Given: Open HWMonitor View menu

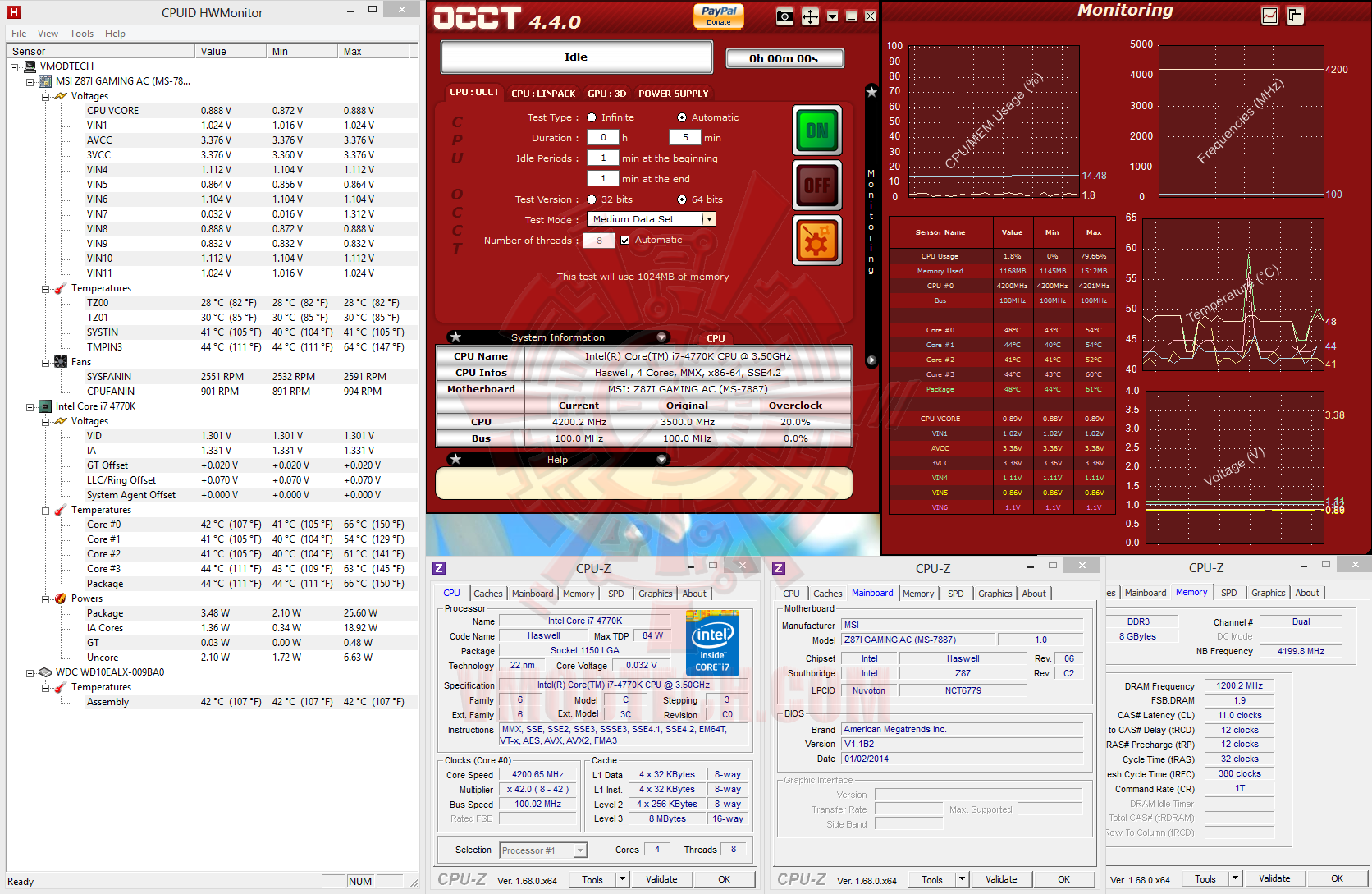Looking at the screenshot, I should tap(48, 34).
